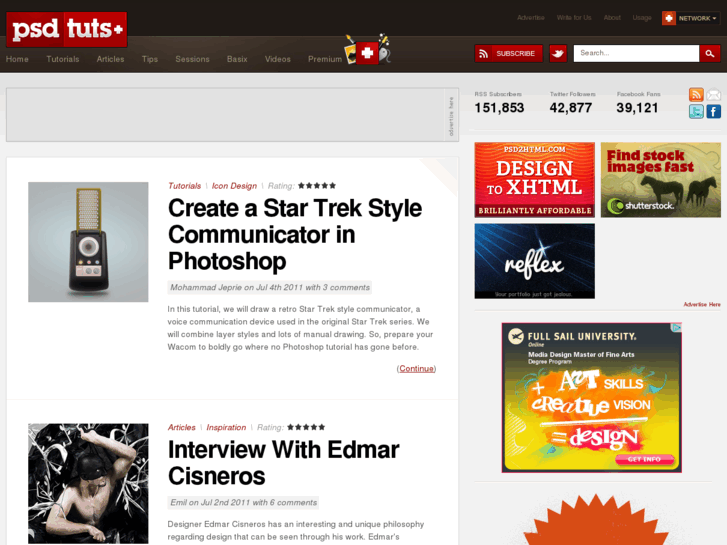727x545 pixels.
Task: Click the Premium plus badge icon
Action: point(367,52)
